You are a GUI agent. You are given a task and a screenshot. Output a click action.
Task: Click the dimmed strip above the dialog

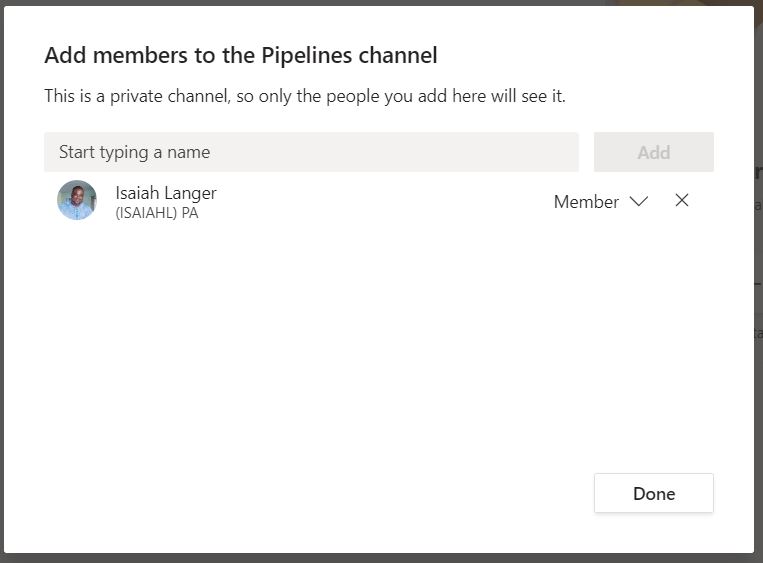click(380, 2)
